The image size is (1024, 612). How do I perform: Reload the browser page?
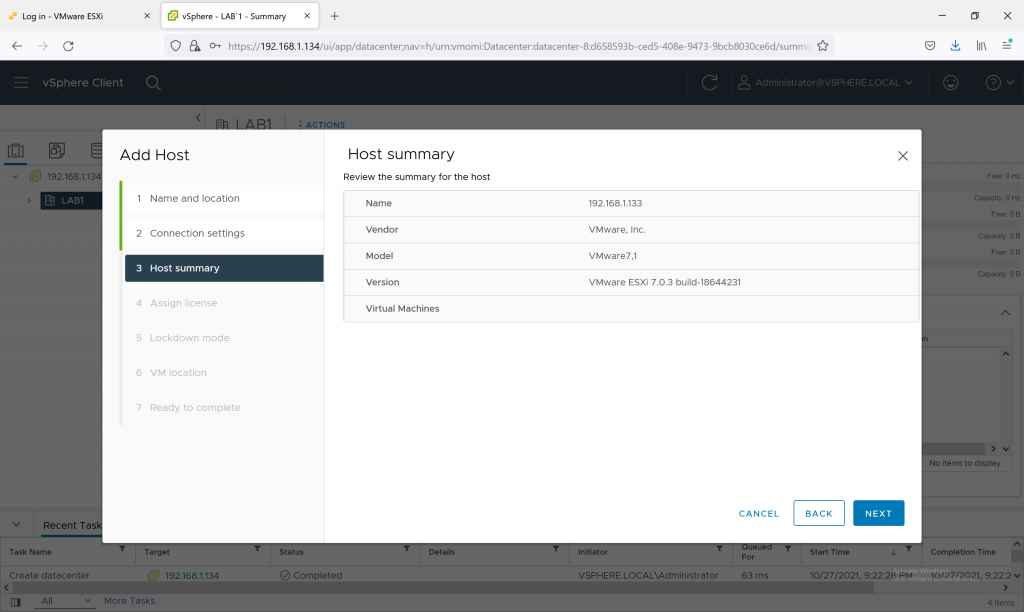click(x=68, y=46)
